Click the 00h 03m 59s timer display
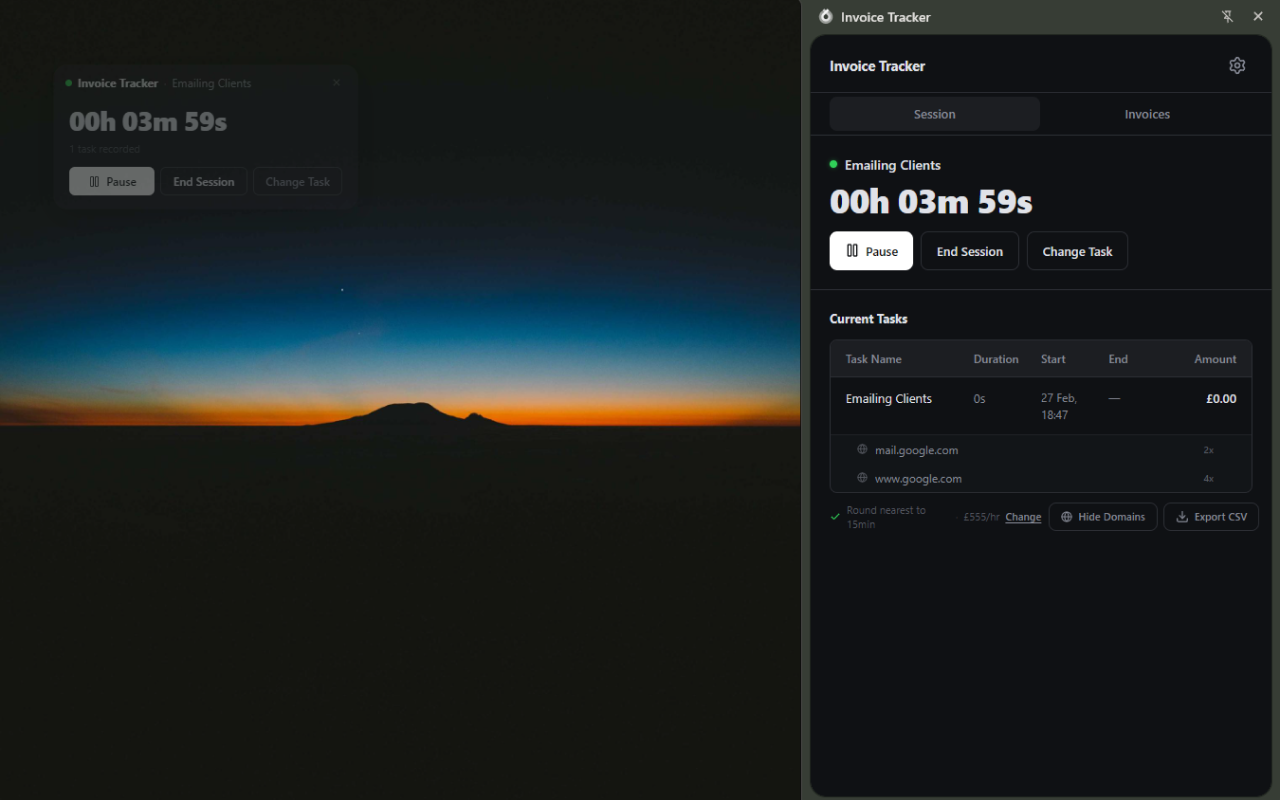The height and width of the screenshot is (800, 1280). point(930,201)
